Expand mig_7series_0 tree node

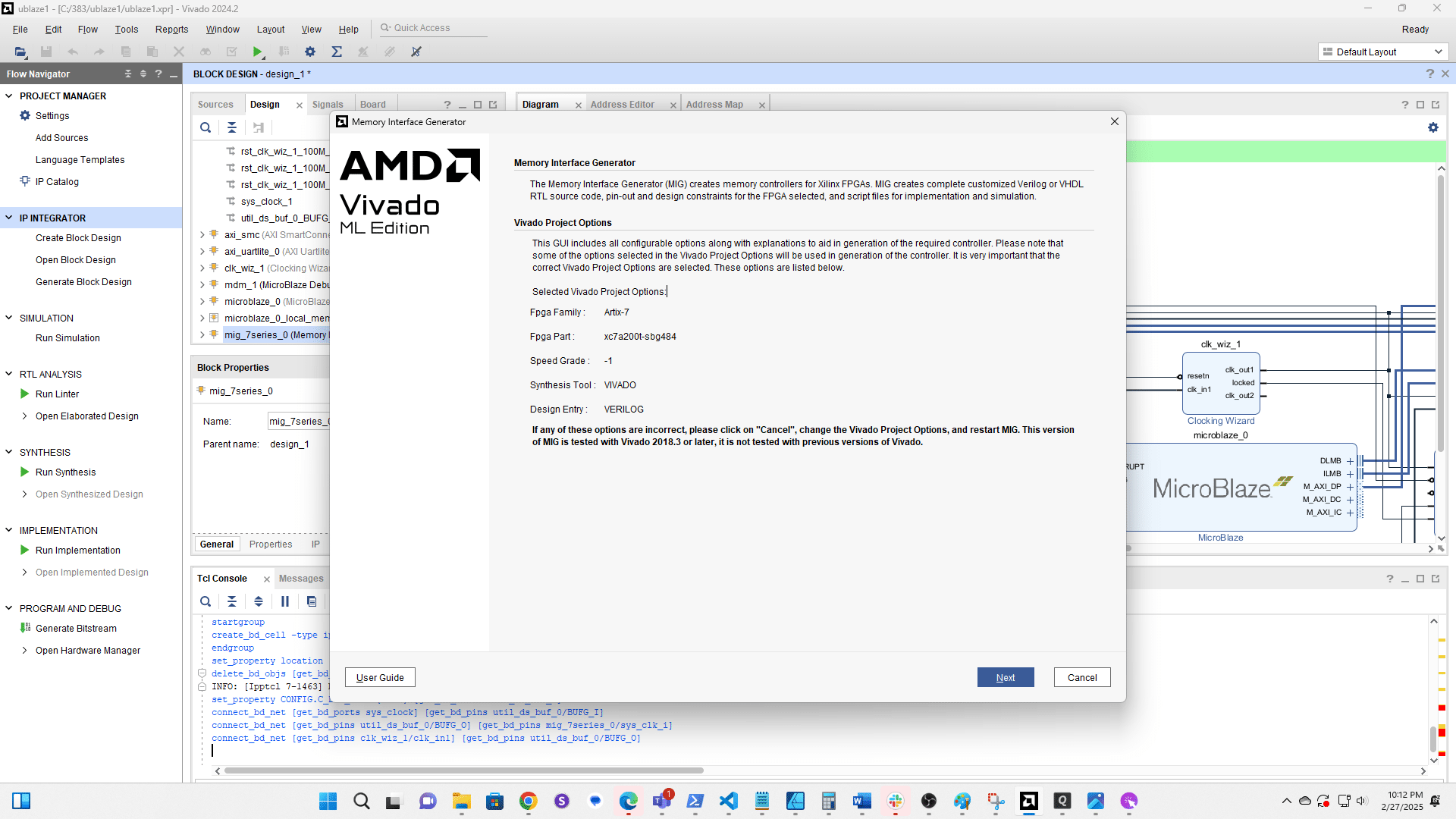202,334
